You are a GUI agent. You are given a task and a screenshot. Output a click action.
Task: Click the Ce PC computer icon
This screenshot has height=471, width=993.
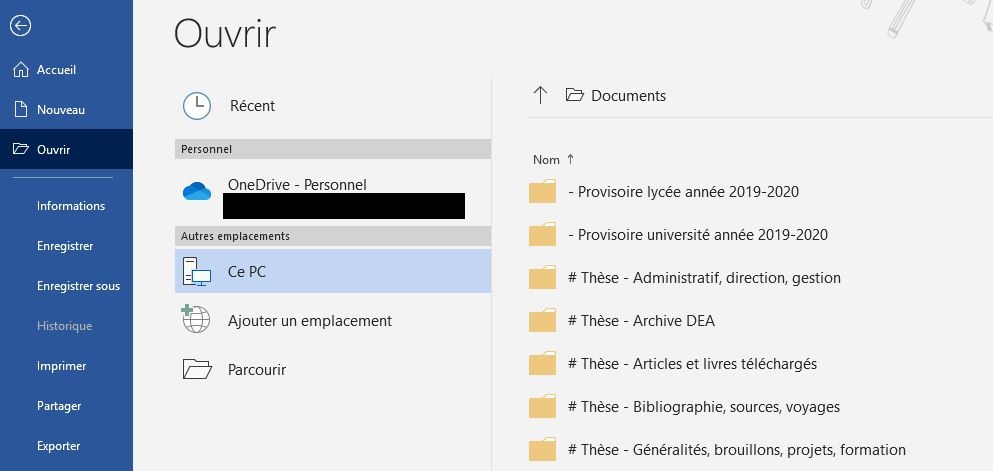point(196,272)
